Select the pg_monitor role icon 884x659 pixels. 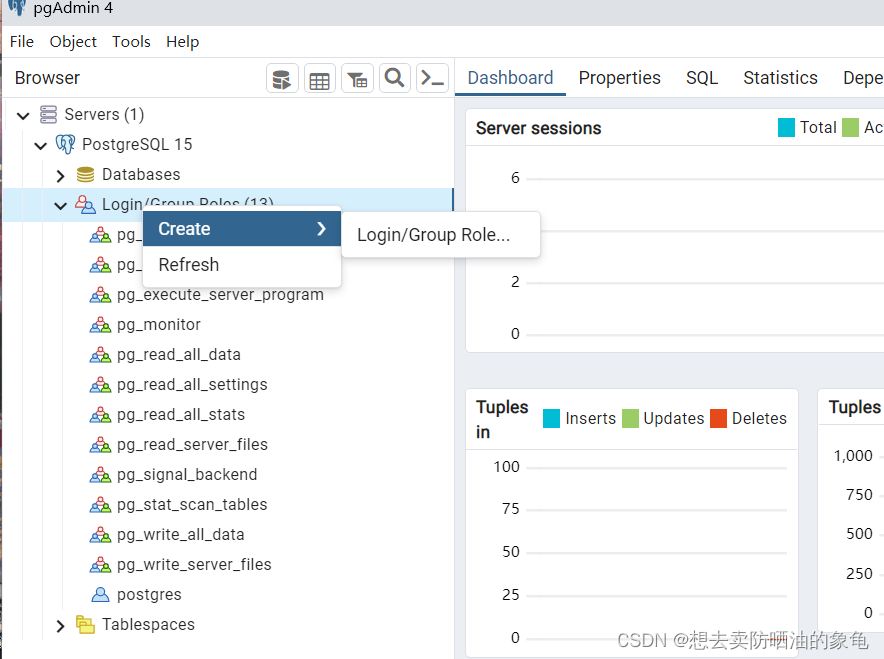coord(101,324)
